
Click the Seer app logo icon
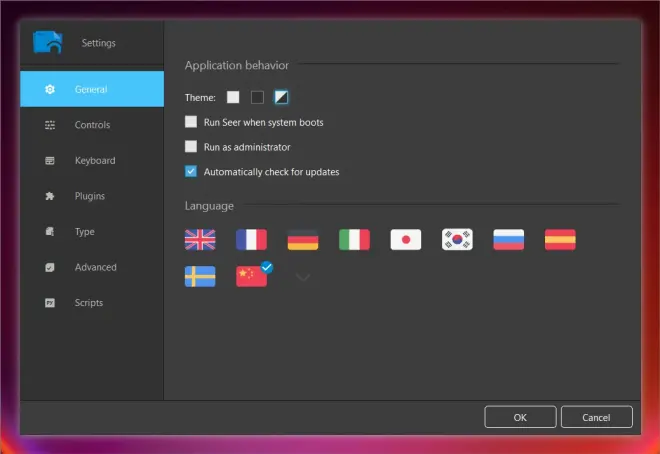[x=48, y=42]
